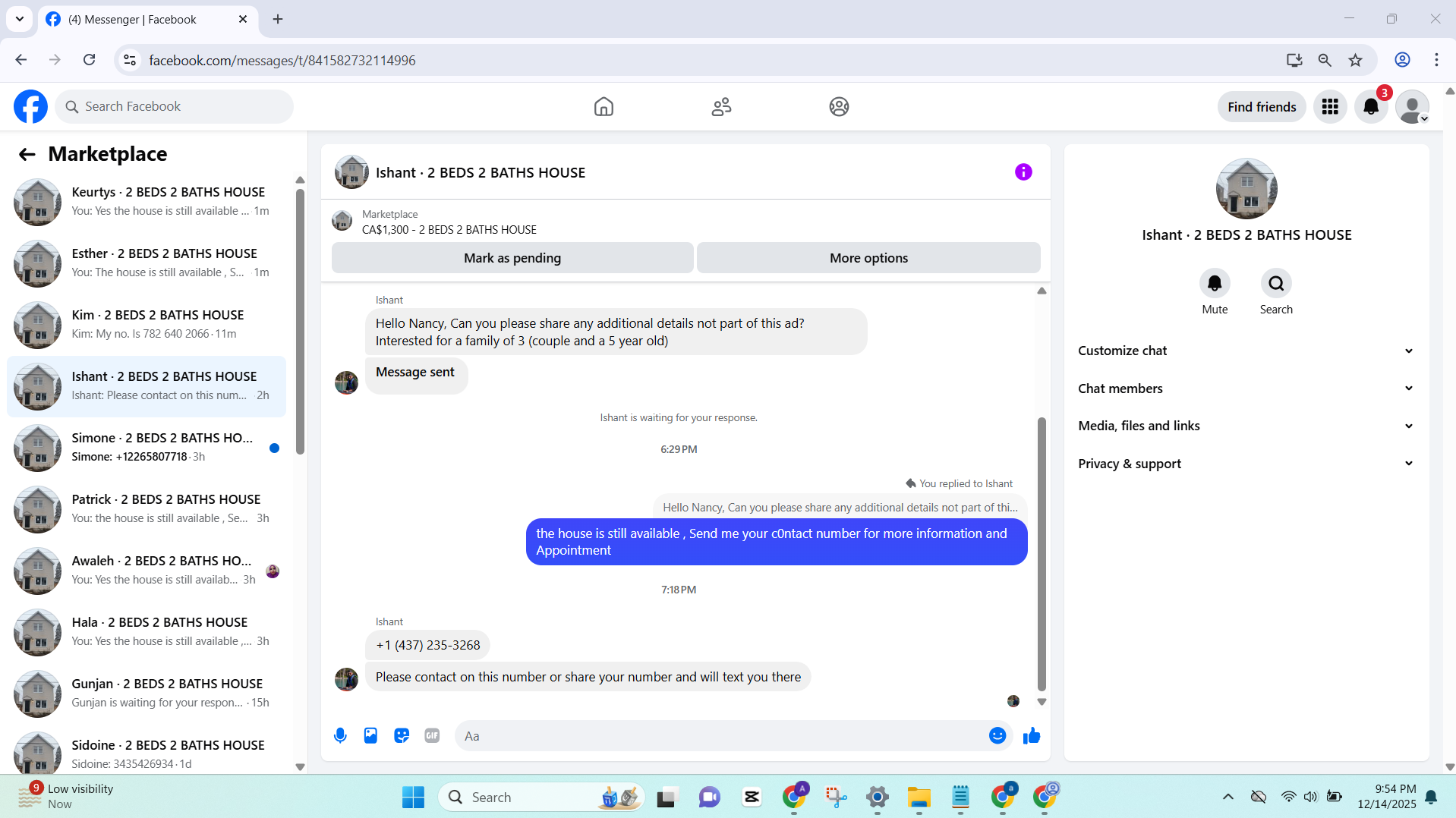Bookmark this page star icon
The image size is (1456, 818).
1355,60
